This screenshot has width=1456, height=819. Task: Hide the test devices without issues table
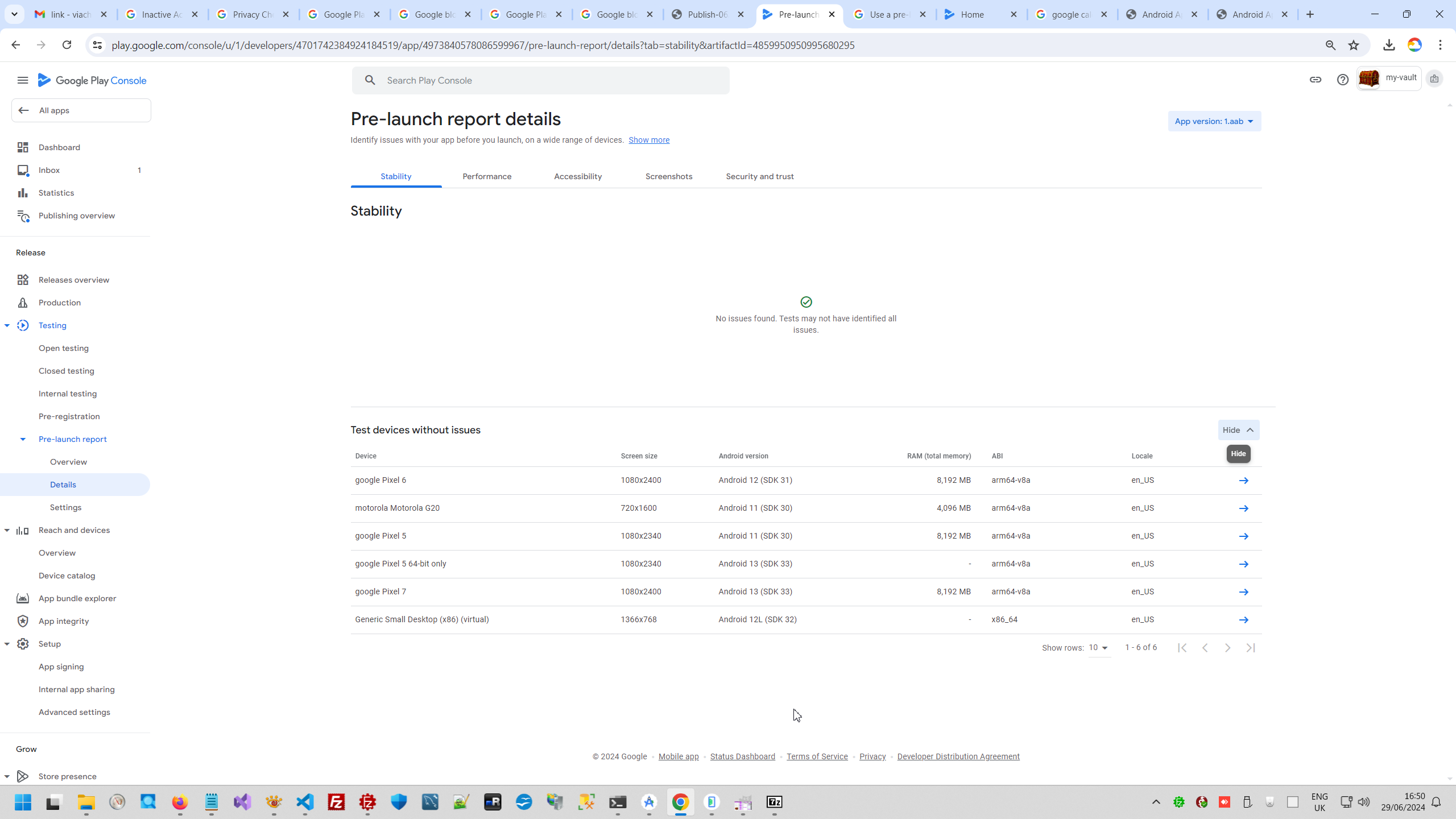pyautogui.click(x=1238, y=430)
